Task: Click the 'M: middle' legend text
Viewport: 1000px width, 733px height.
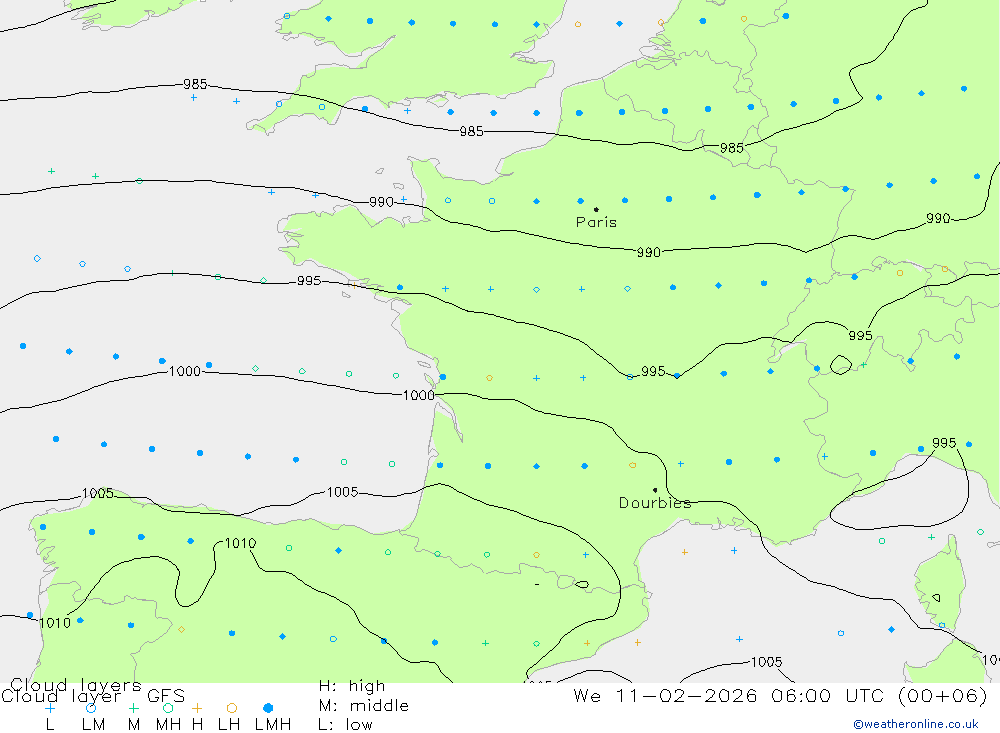Action: pyautogui.click(x=364, y=706)
